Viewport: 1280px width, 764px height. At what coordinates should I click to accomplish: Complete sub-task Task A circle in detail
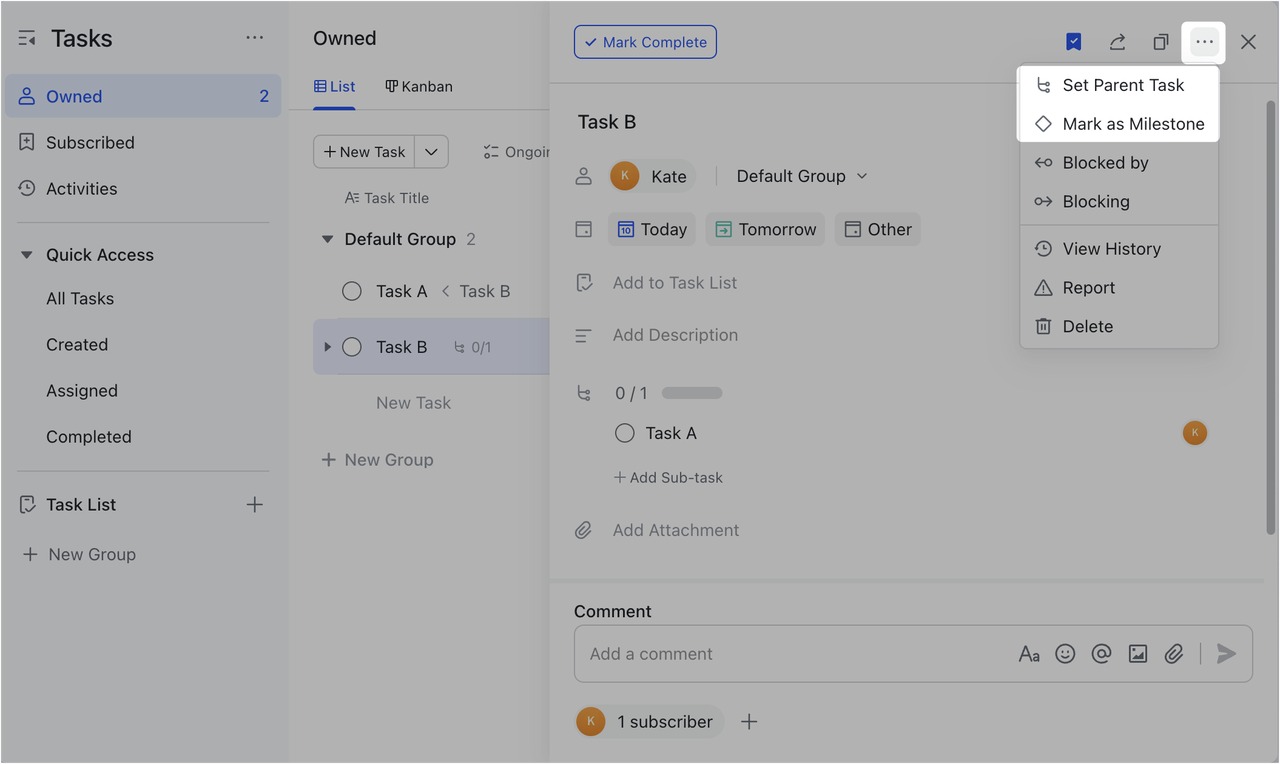coord(625,433)
